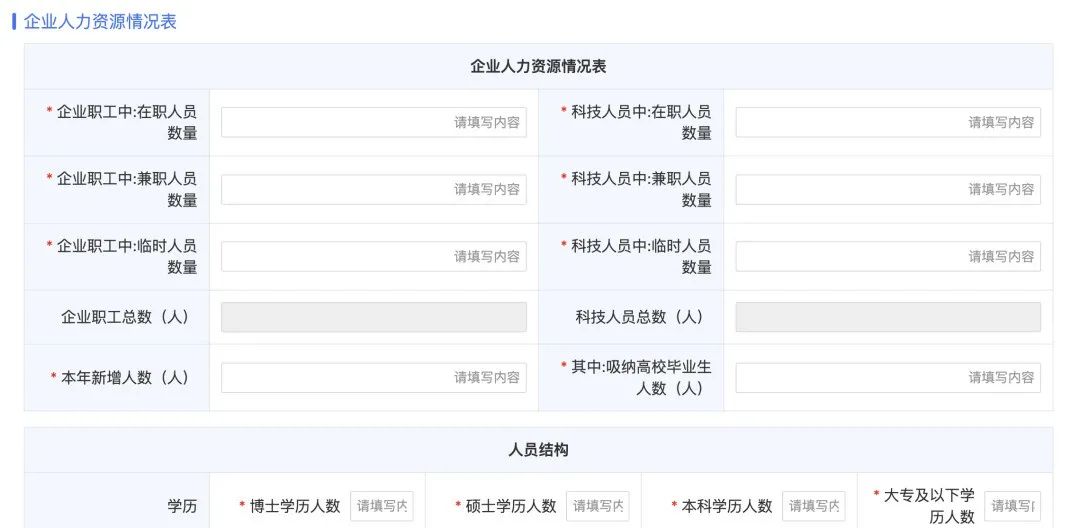Viewport: 1080px width, 528px height.
Task: Enter the 本年新增人数 input box
Action: pos(373,377)
